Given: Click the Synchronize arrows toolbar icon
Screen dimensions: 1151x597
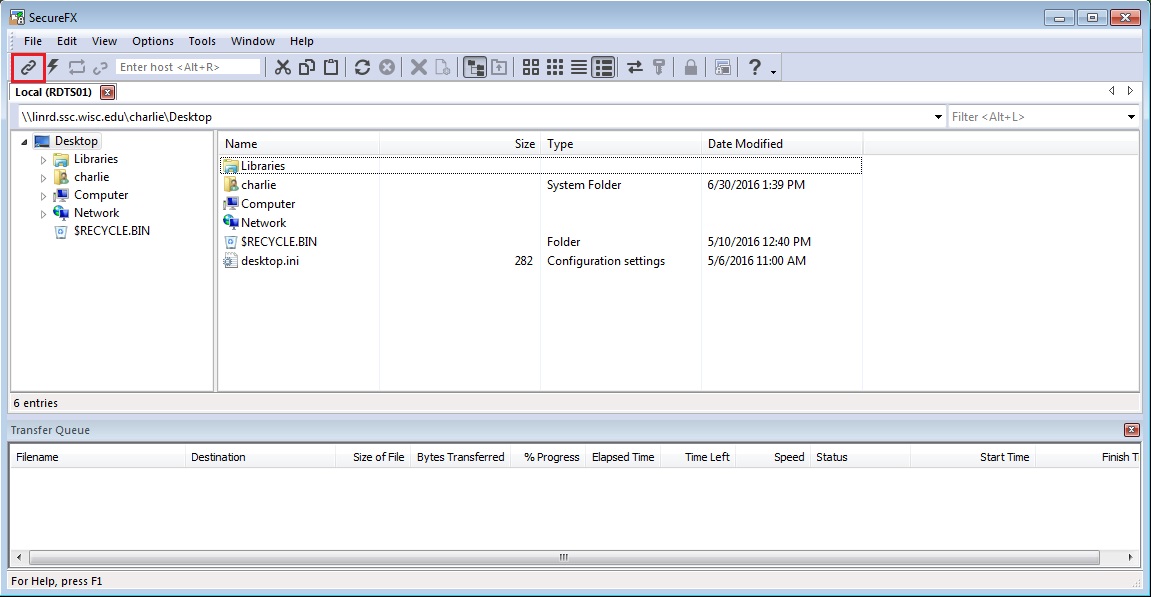Looking at the screenshot, I should 635,68.
